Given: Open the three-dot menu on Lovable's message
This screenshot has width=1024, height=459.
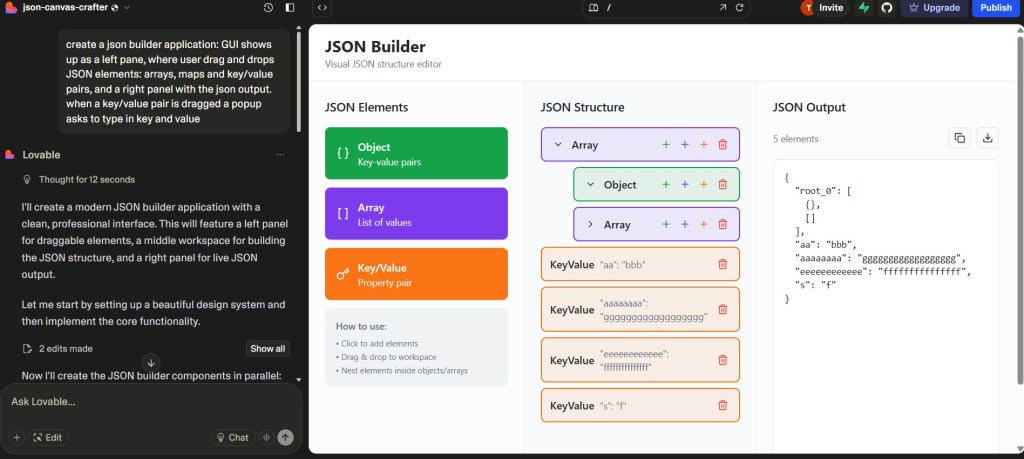Looking at the screenshot, I should (280, 155).
